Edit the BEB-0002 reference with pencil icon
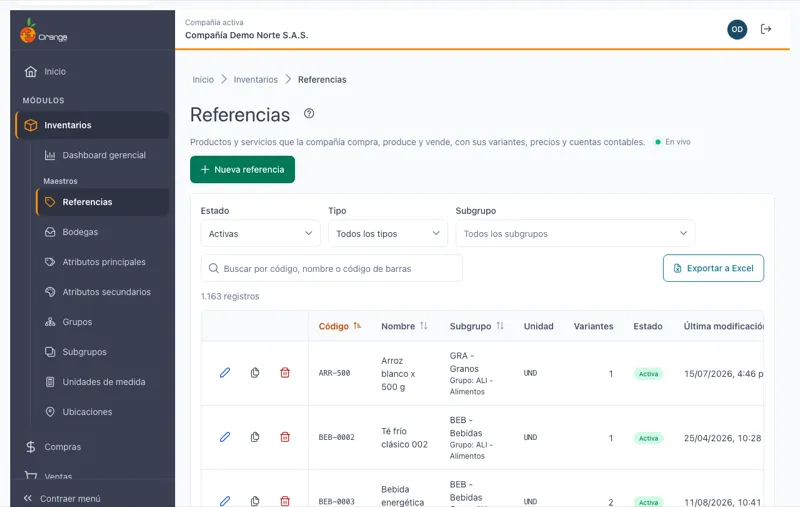This screenshot has height=507, width=800. [225, 437]
